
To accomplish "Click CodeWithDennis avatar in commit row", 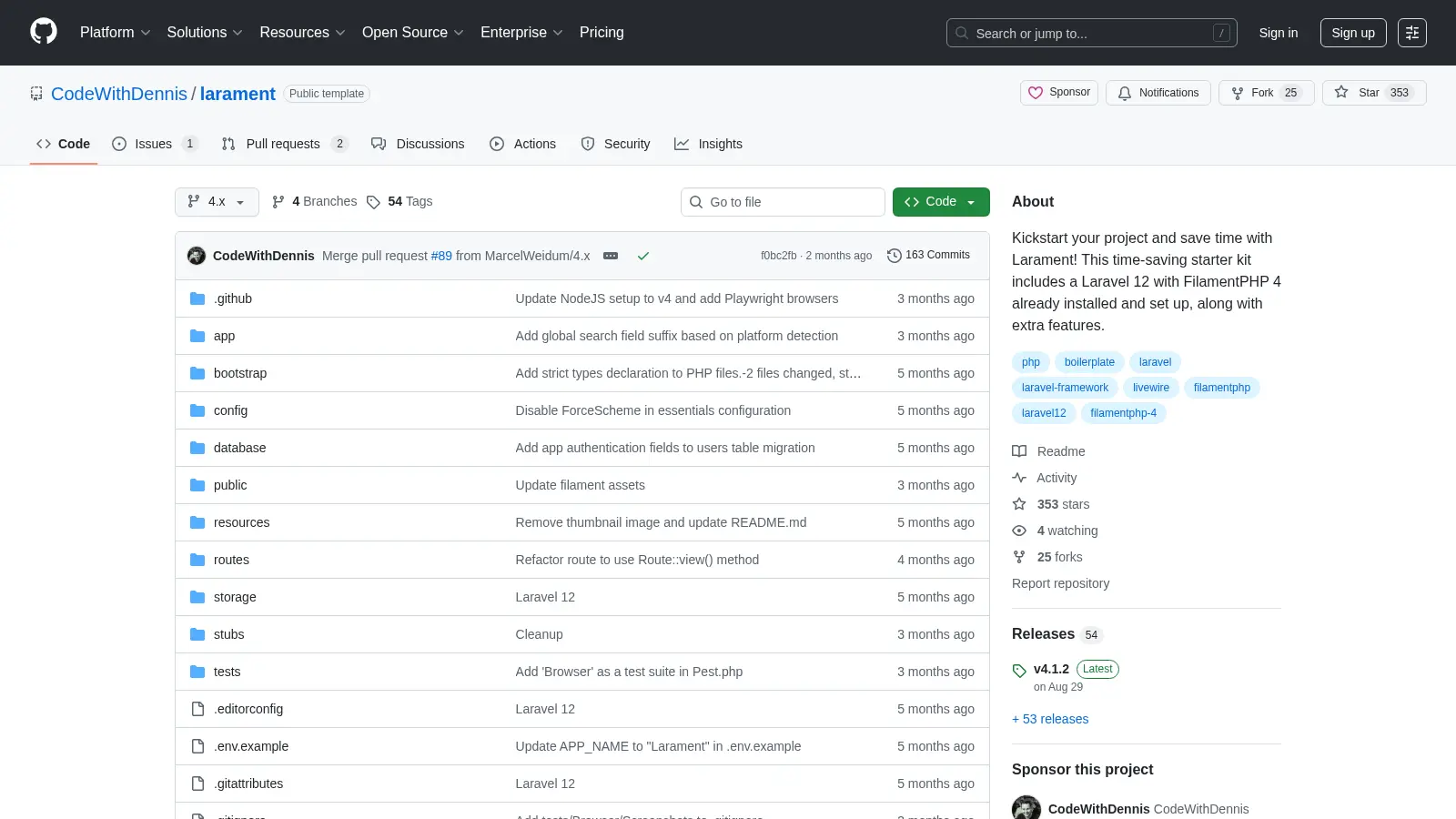I will tap(197, 256).
